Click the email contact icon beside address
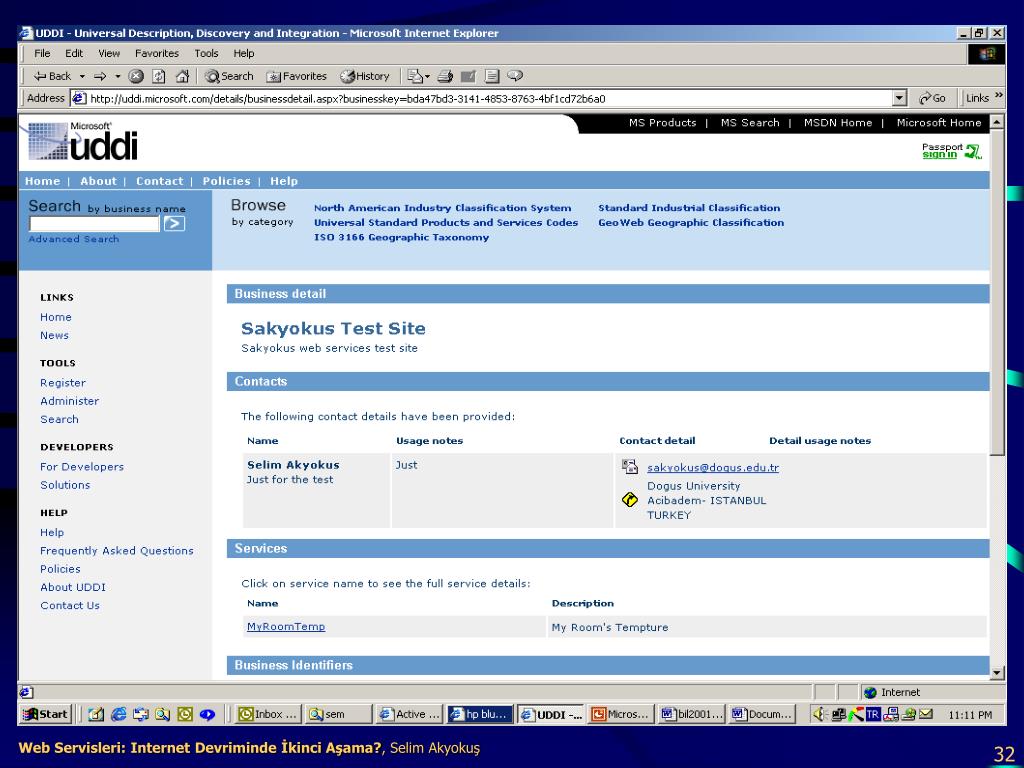The image size is (1024, 768). (630, 466)
